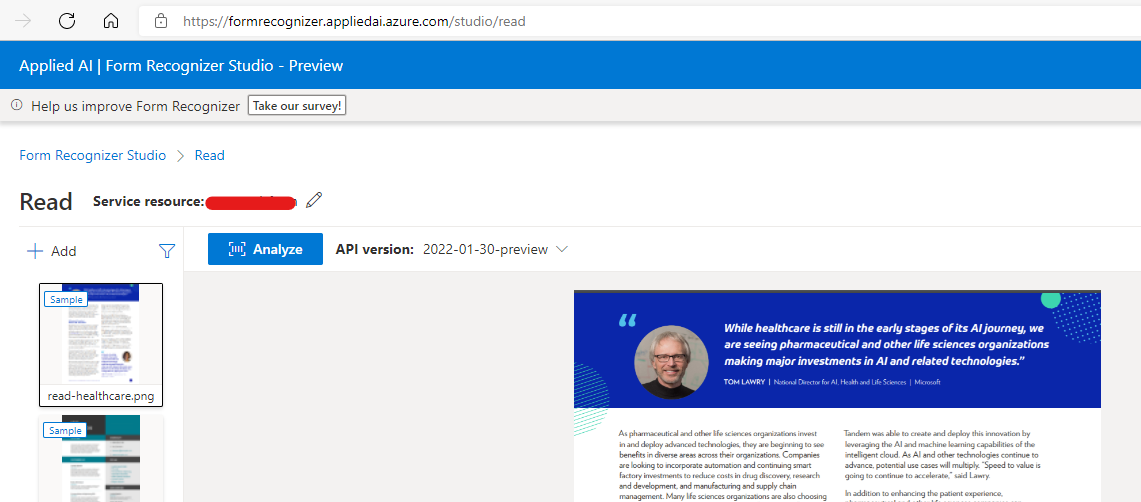This screenshot has width=1141, height=502.
Task: Click the quote text in document preview
Action: pyautogui.click(x=886, y=344)
